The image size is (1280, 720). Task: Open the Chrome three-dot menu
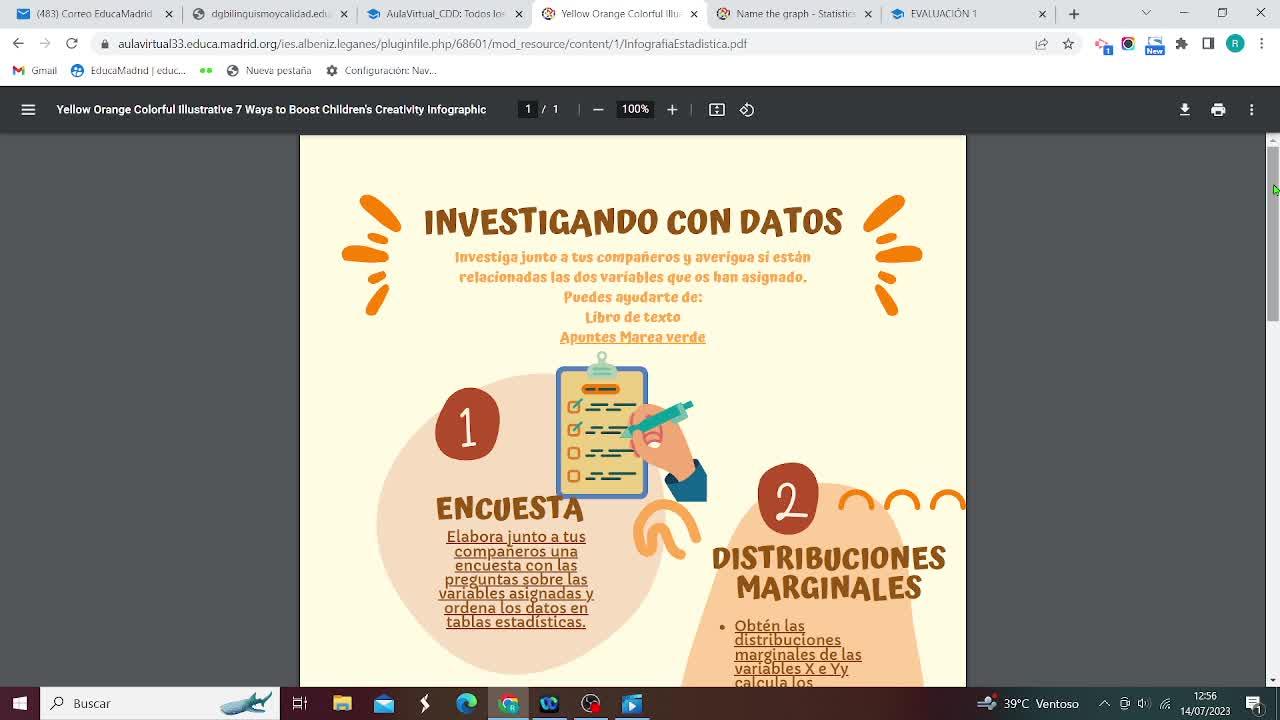click(1262, 44)
